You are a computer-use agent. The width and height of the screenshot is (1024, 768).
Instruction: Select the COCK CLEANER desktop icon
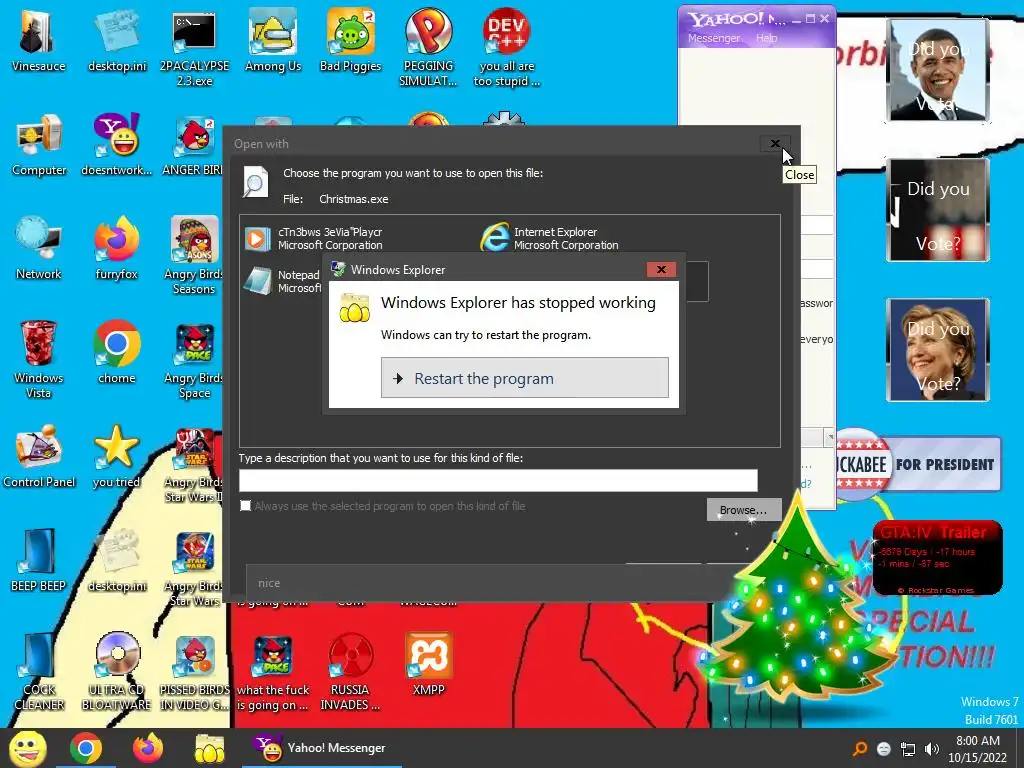(x=39, y=672)
